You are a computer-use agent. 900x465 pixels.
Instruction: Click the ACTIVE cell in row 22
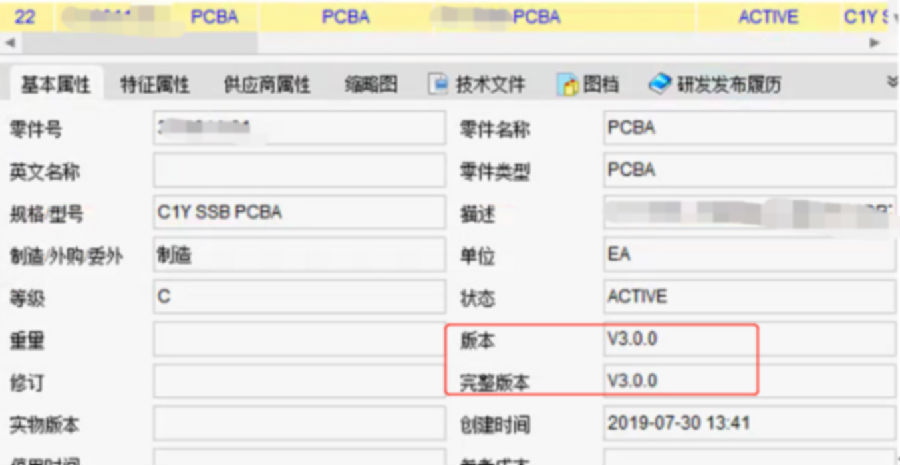pos(768,17)
